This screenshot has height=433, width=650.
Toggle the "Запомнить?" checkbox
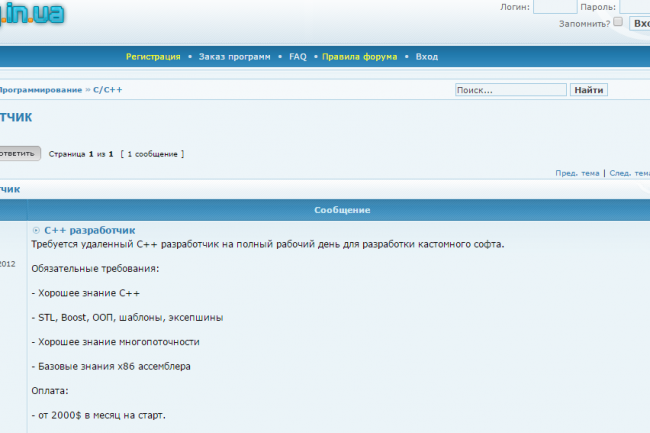[617, 22]
